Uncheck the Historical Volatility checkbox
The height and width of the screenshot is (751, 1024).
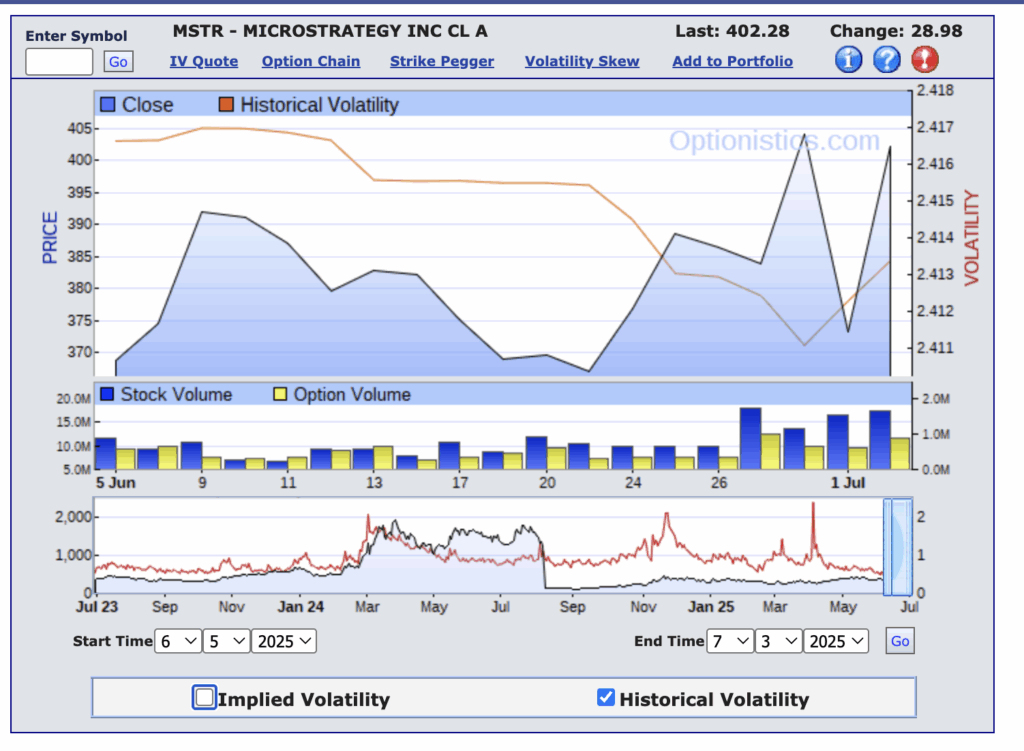tap(605, 697)
